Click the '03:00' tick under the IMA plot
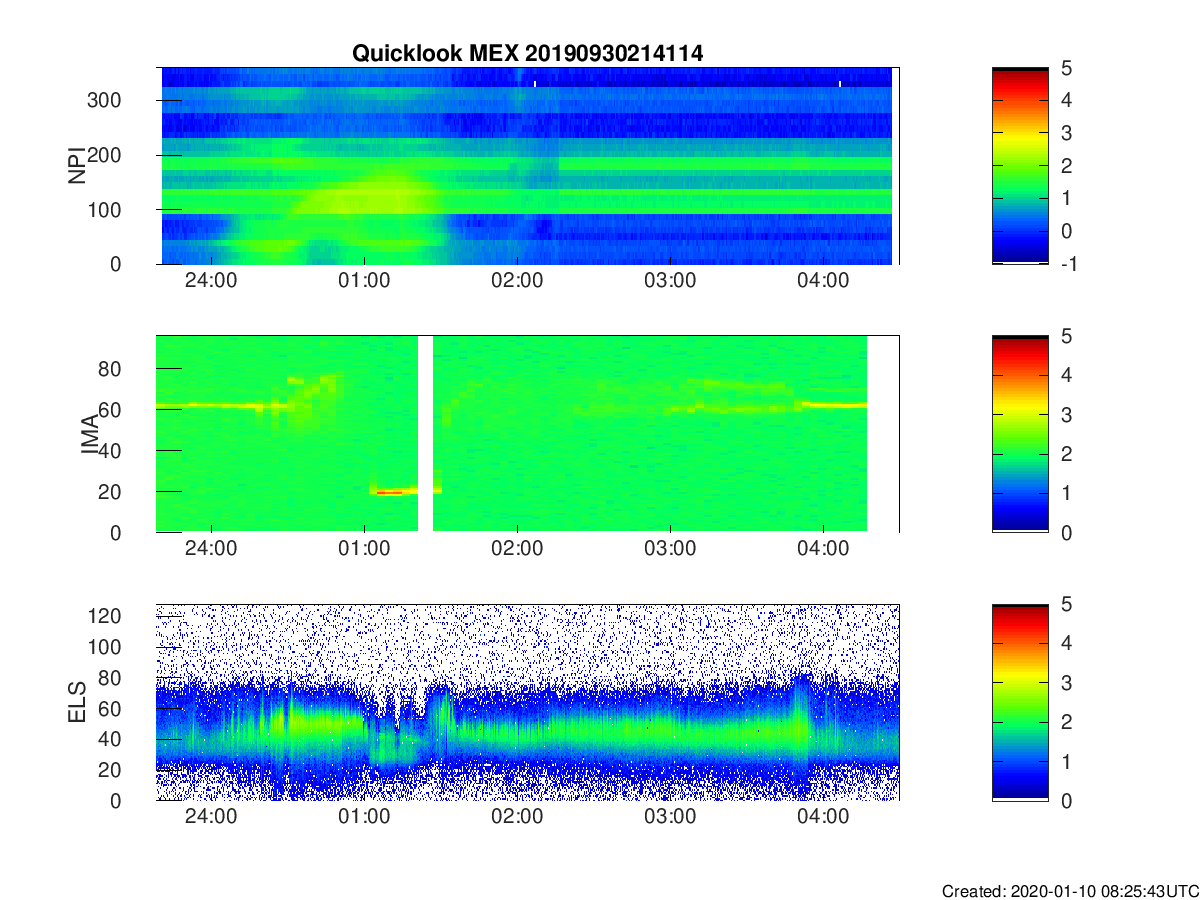The height and width of the screenshot is (900, 1200). tap(670, 549)
